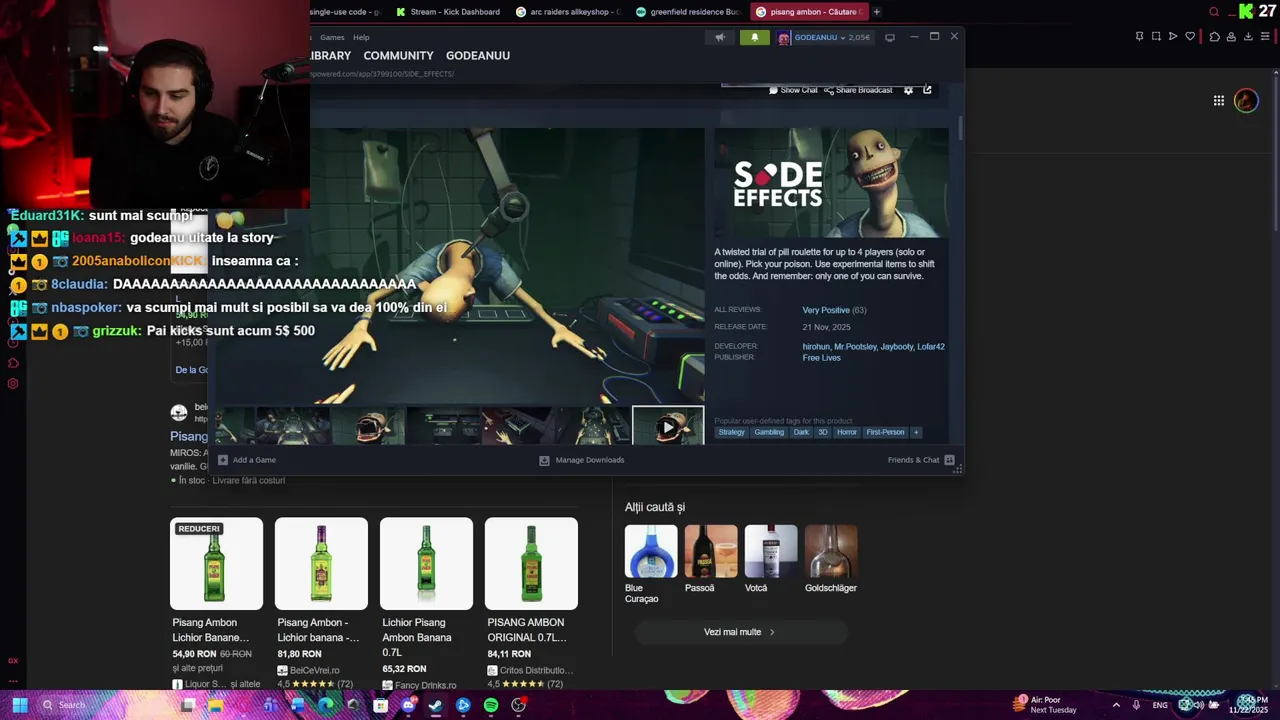Select Passoã related search
Screen dimensions: 1280x720
pos(711,559)
